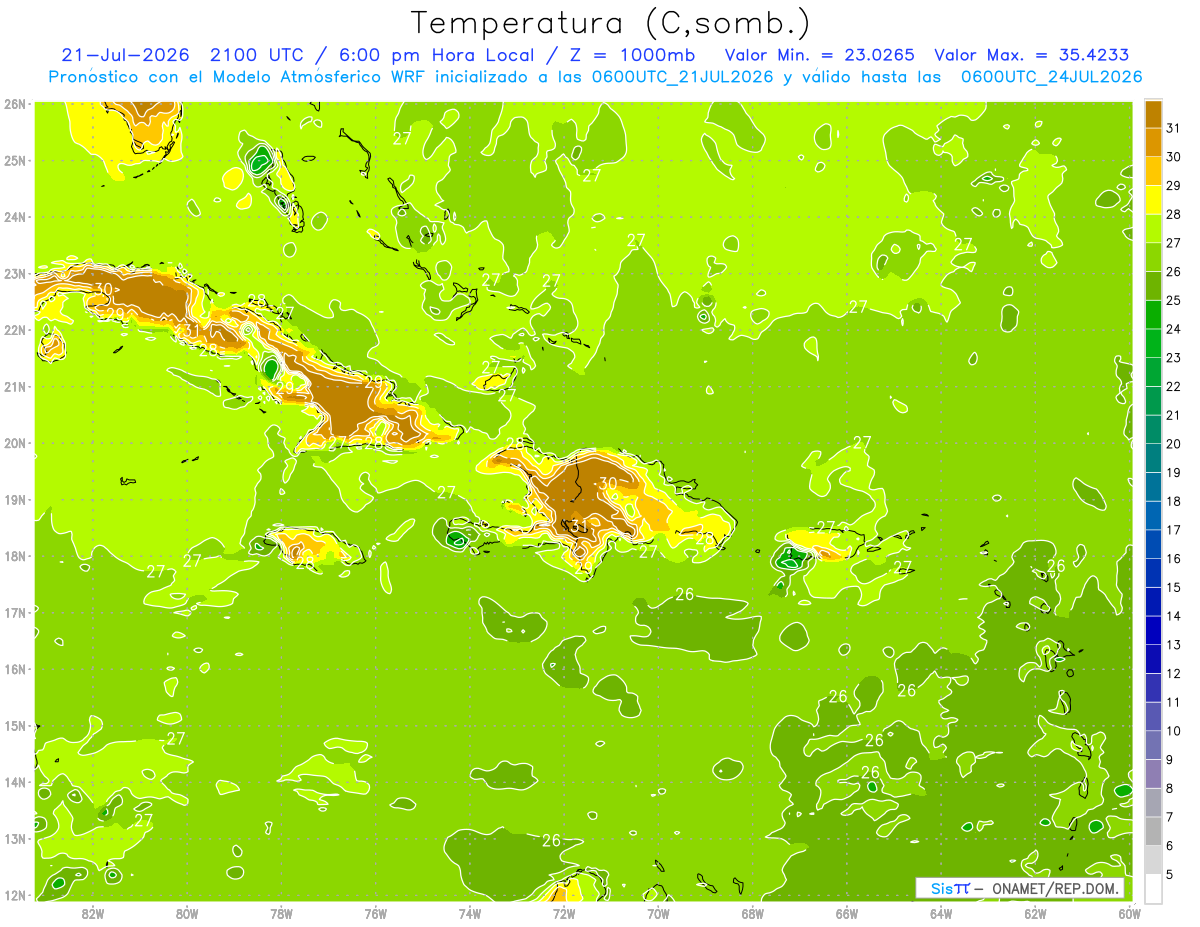Select the "Z = 1000mb" level text
This screenshot has width=1200, height=927.
[x=633, y=55]
